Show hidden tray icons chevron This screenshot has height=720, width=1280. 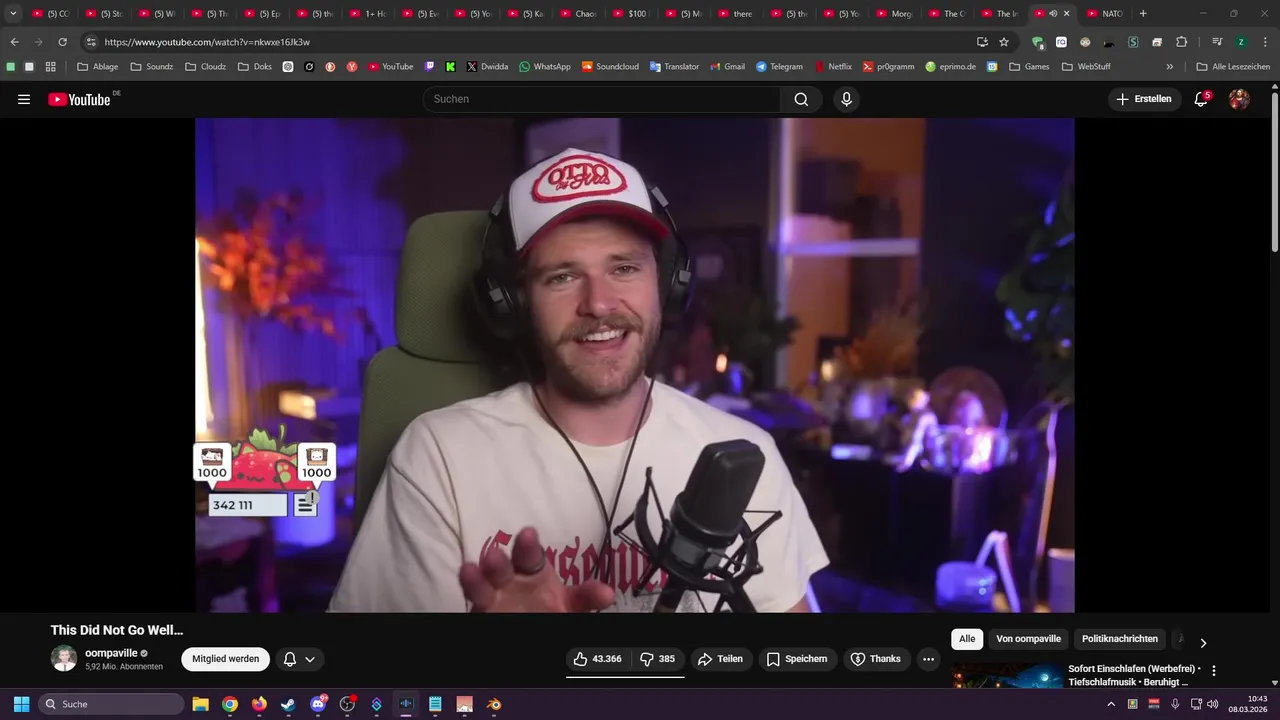(1110, 704)
